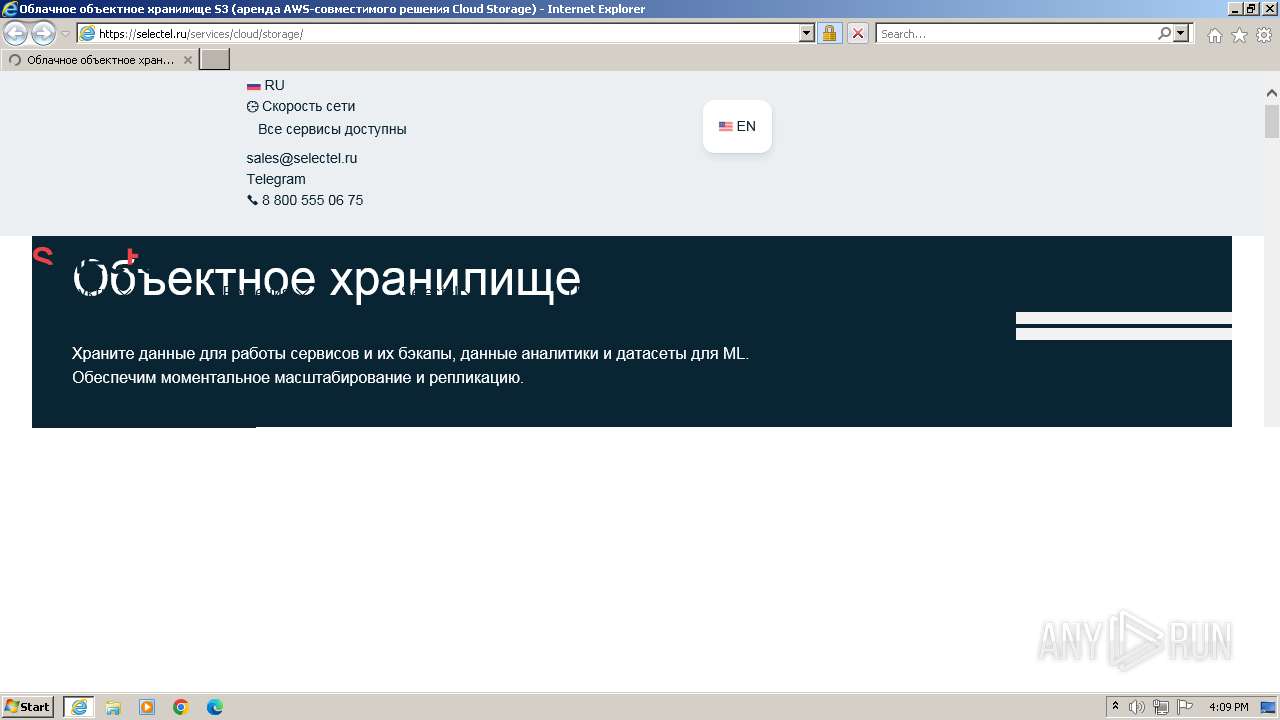Go forward with the browser Forward arrow
This screenshot has height=720, width=1280.
[43, 33]
